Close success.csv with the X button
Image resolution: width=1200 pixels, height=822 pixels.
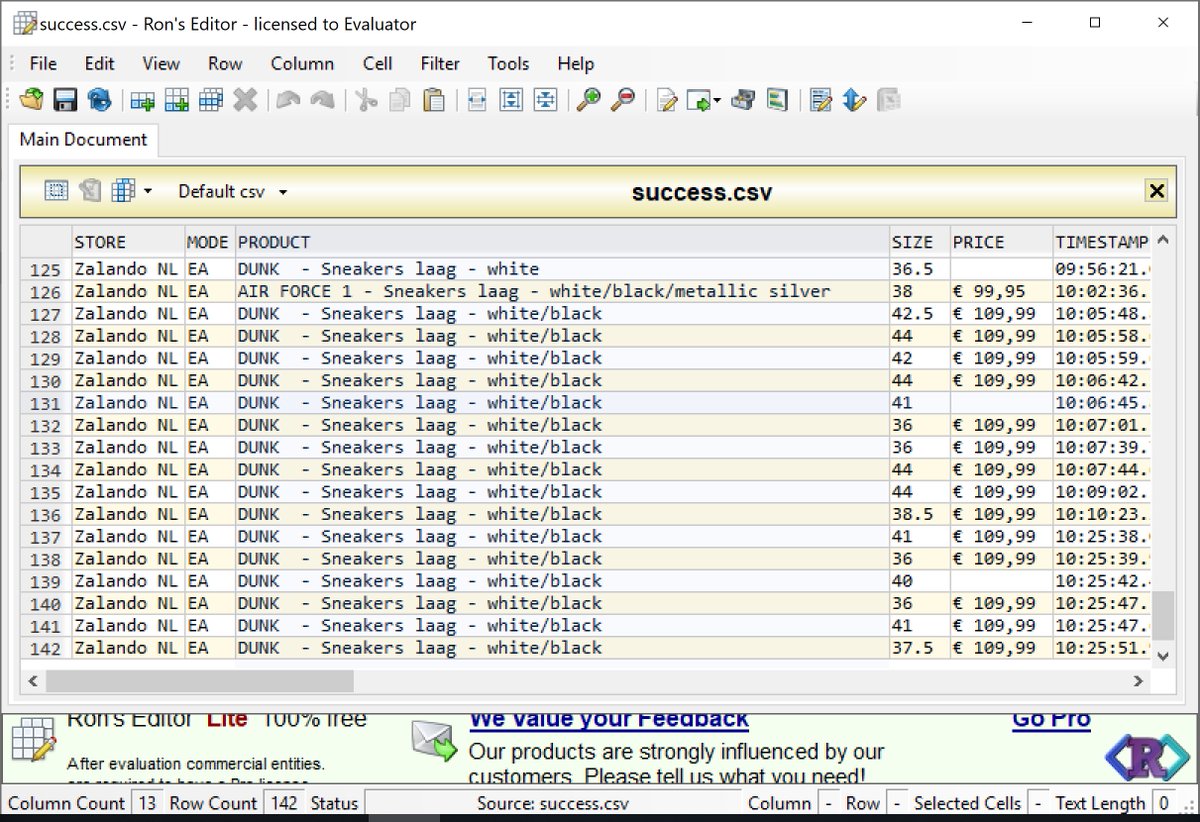point(1157,191)
